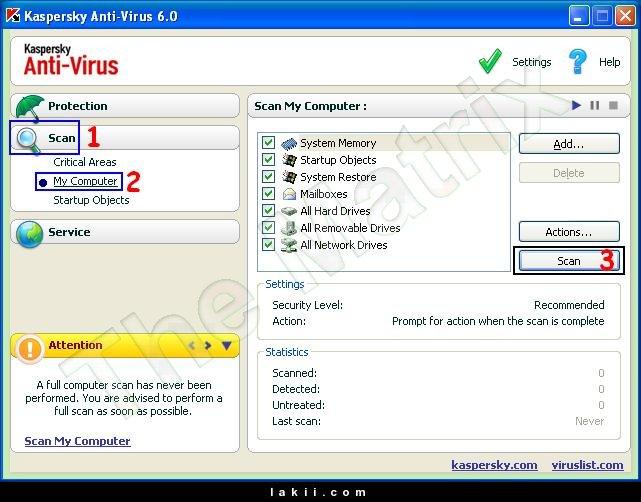Viewport: 641px width, 502px height.
Task: Close the Kaspersky Anti-Virus window
Action: [x=625, y=16]
